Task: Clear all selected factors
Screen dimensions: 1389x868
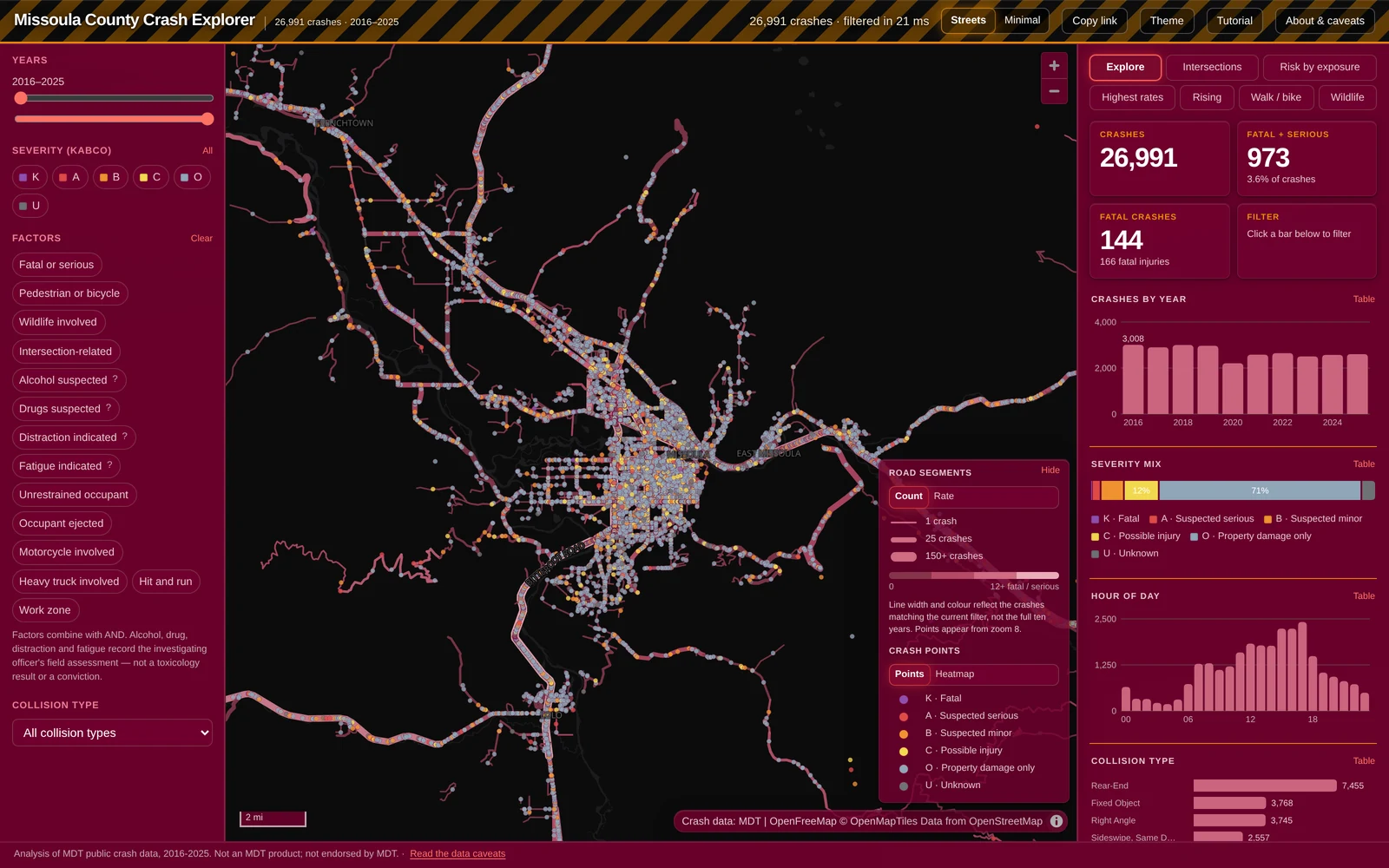Action: [201, 238]
